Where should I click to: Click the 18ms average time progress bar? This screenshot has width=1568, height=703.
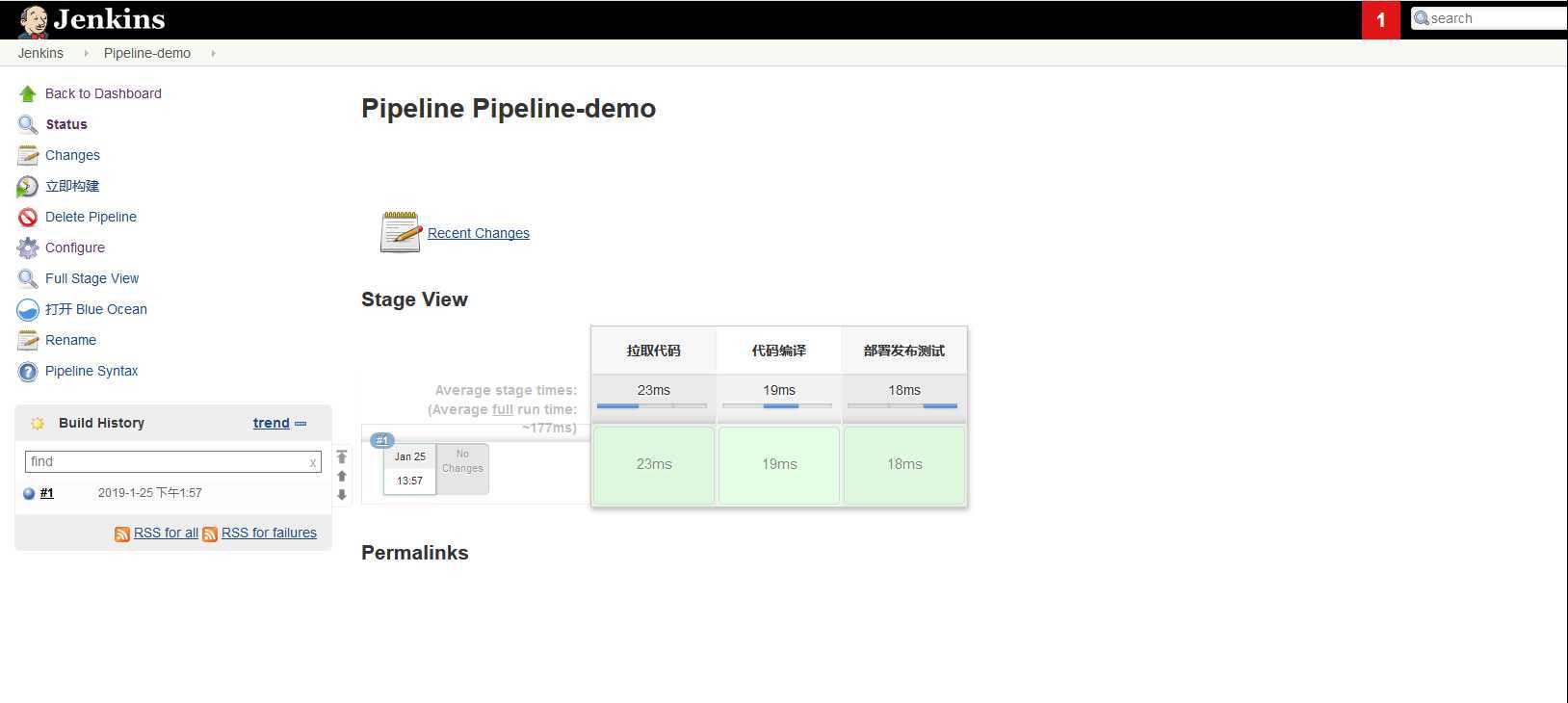pyautogui.click(x=902, y=406)
